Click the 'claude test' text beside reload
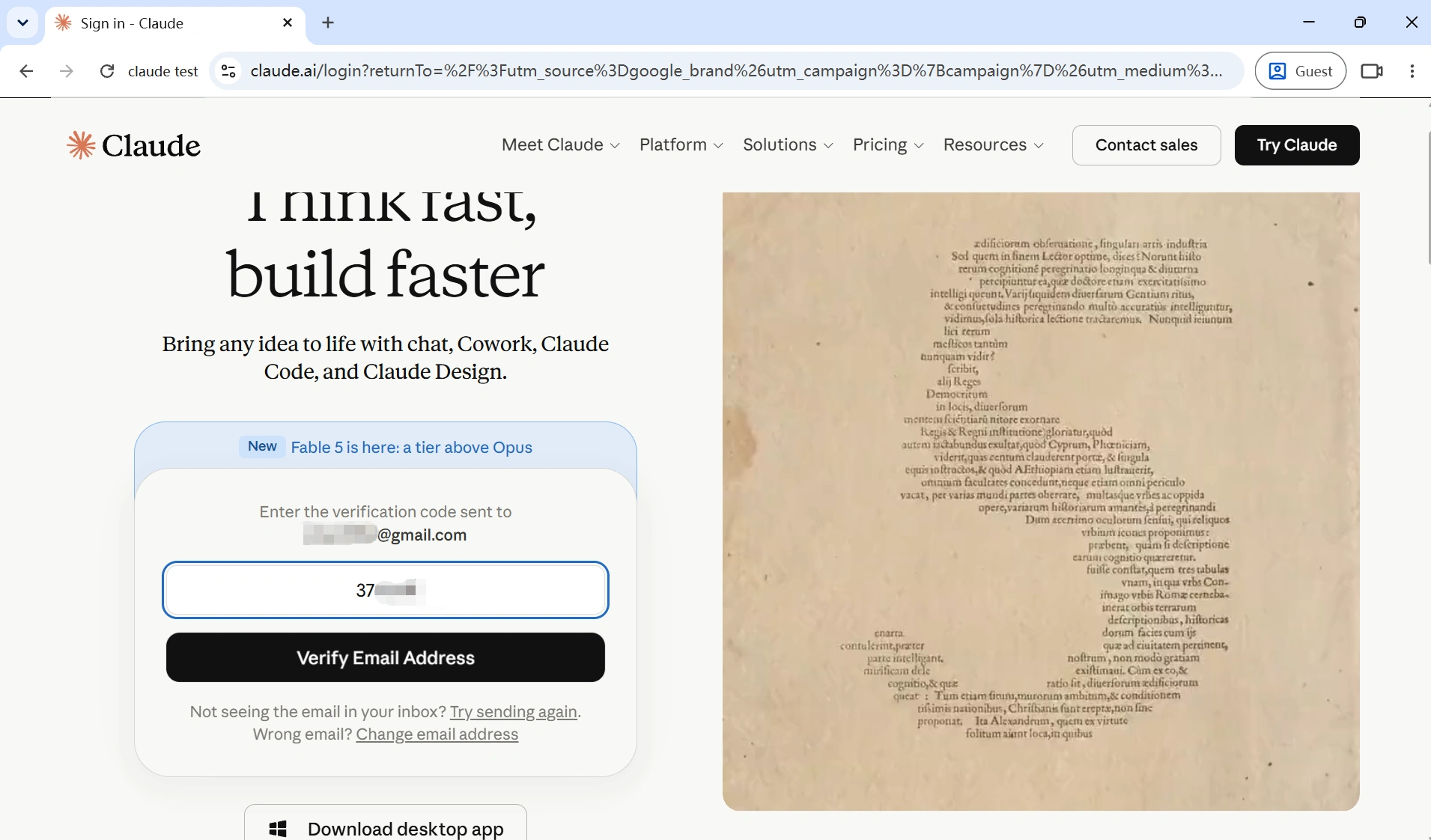Image resolution: width=1431 pixels, height=840 pixels. click(163, 71)
